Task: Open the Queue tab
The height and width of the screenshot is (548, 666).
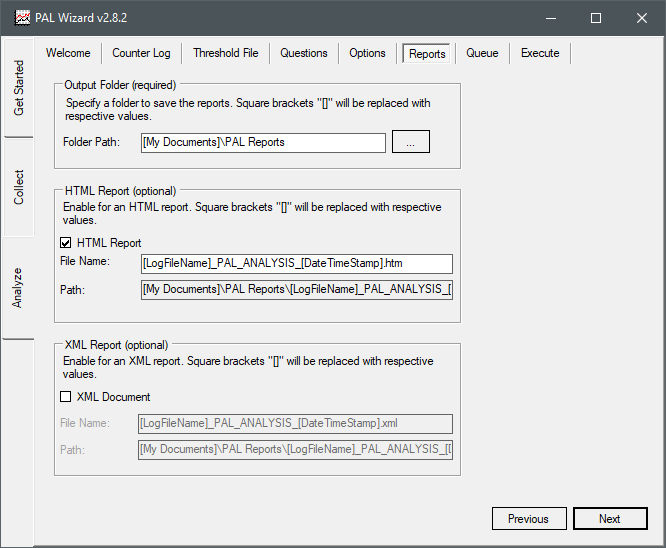Action: (x=482, y=53)
